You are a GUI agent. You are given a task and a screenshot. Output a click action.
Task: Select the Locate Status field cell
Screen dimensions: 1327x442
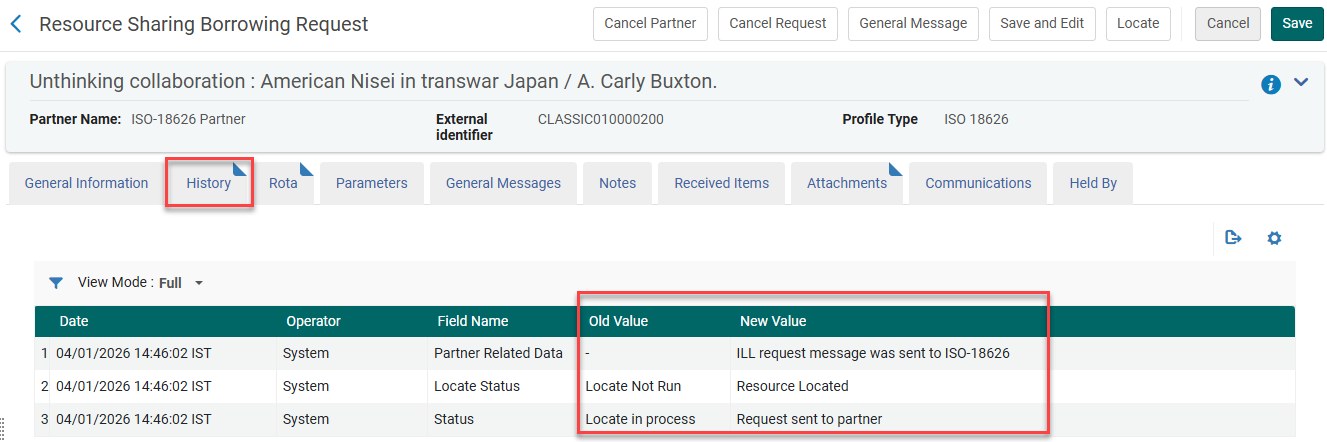[x=477, y=386]
